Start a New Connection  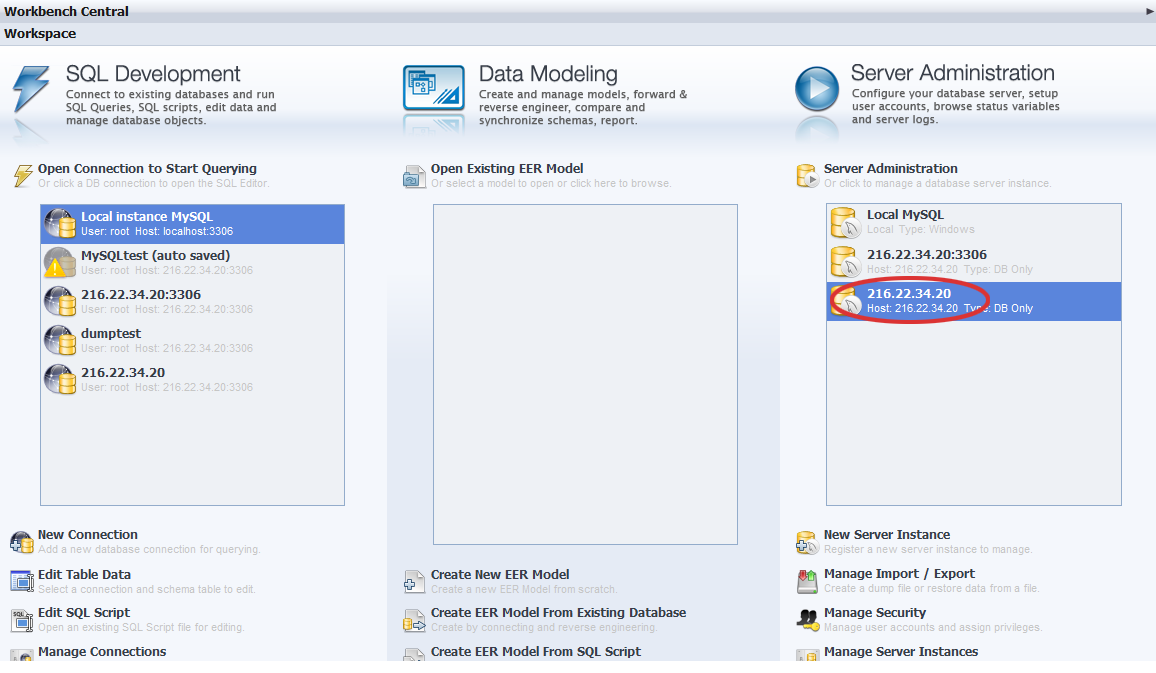coord(88,534)
